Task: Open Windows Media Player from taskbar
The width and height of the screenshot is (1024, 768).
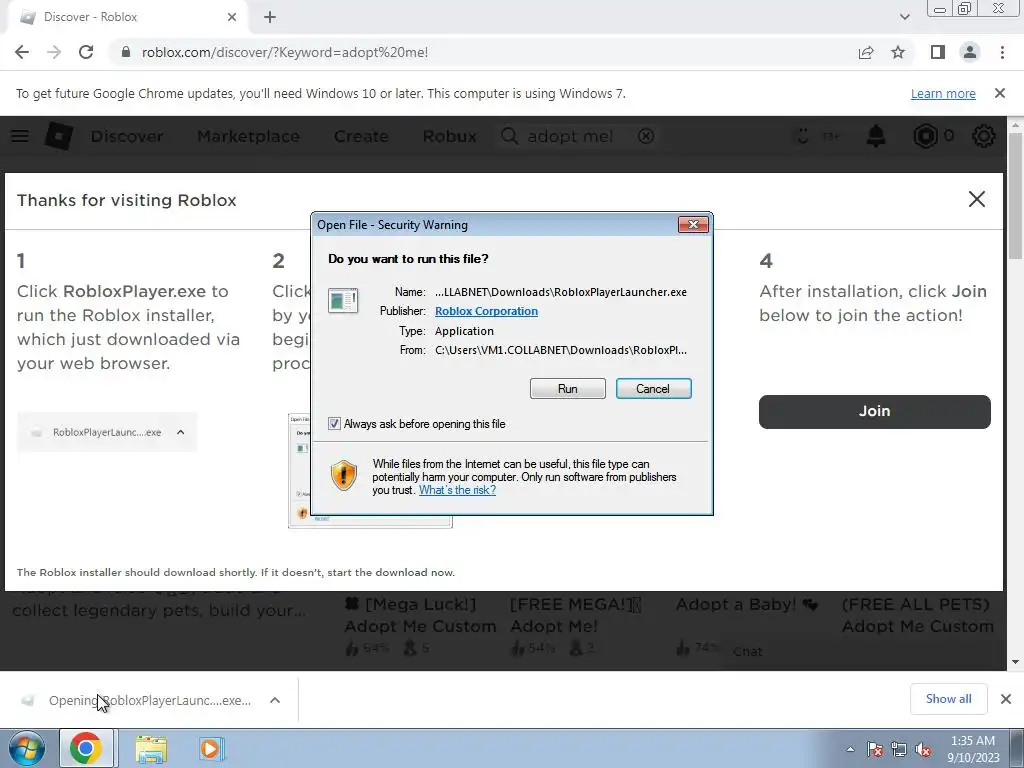Action: (x=210, y=749)
